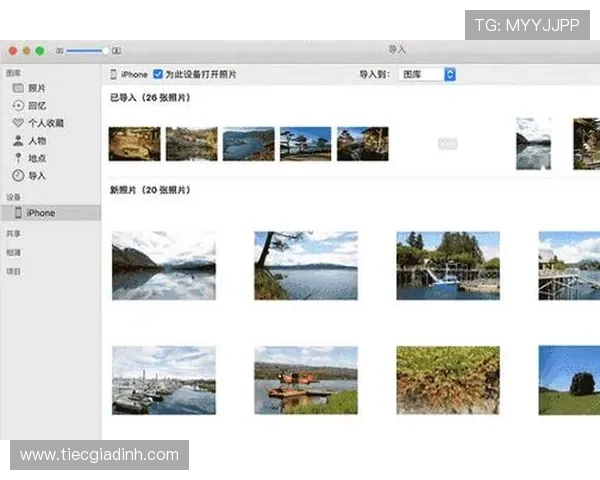Select 人物 (People) in the sidebar
The image size is (600, 480).
35,141
